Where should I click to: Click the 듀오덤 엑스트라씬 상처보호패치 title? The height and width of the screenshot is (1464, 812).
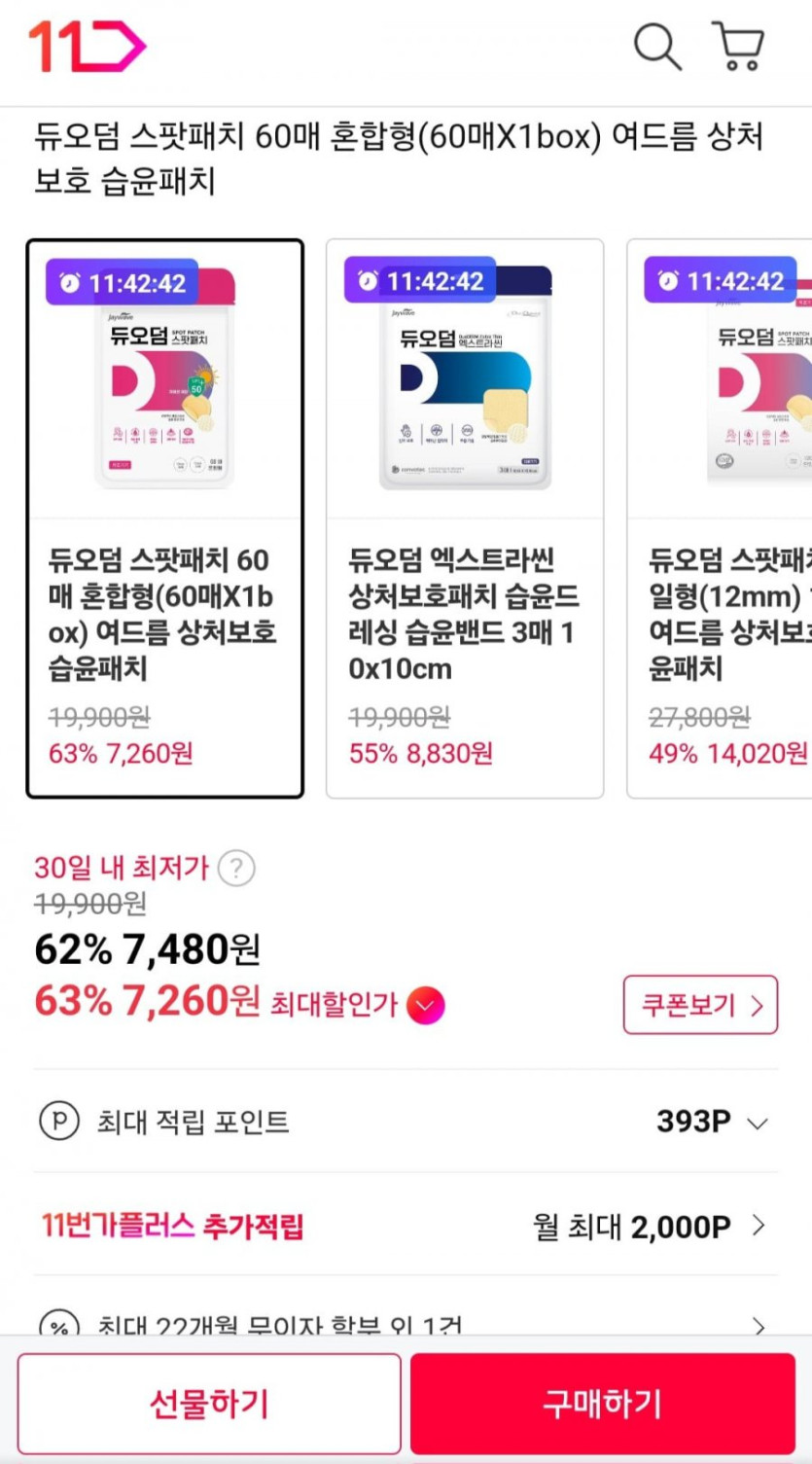[x=464, y=614]
